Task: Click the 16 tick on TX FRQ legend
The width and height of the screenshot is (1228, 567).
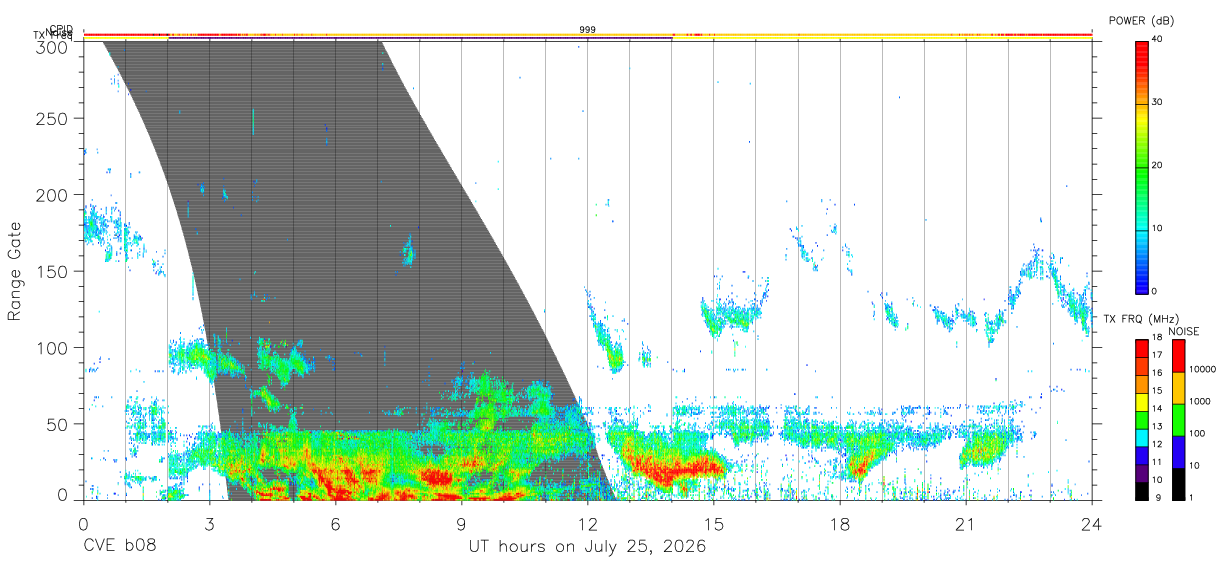Action: pyautogui.click(x=1156, y=373)
